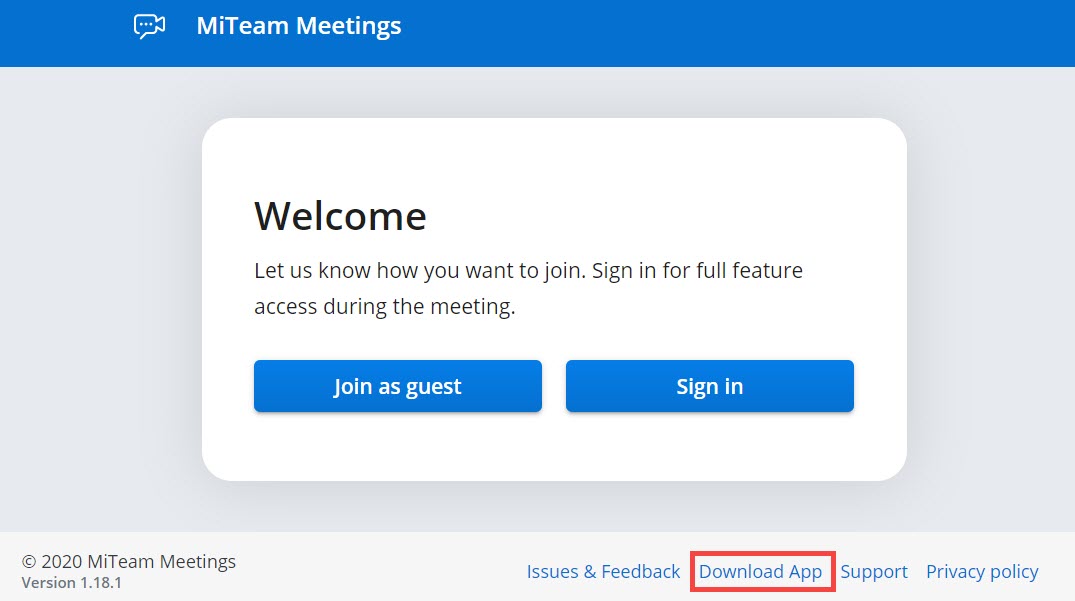
Task: Click the 'Let us know how you want to join' text
Action: coord(420,271)
